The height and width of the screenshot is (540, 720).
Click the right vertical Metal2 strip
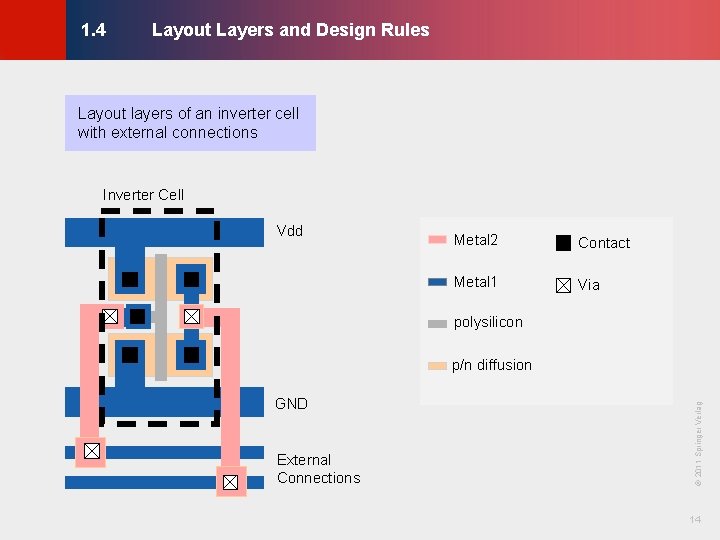(x=231, y=388)
